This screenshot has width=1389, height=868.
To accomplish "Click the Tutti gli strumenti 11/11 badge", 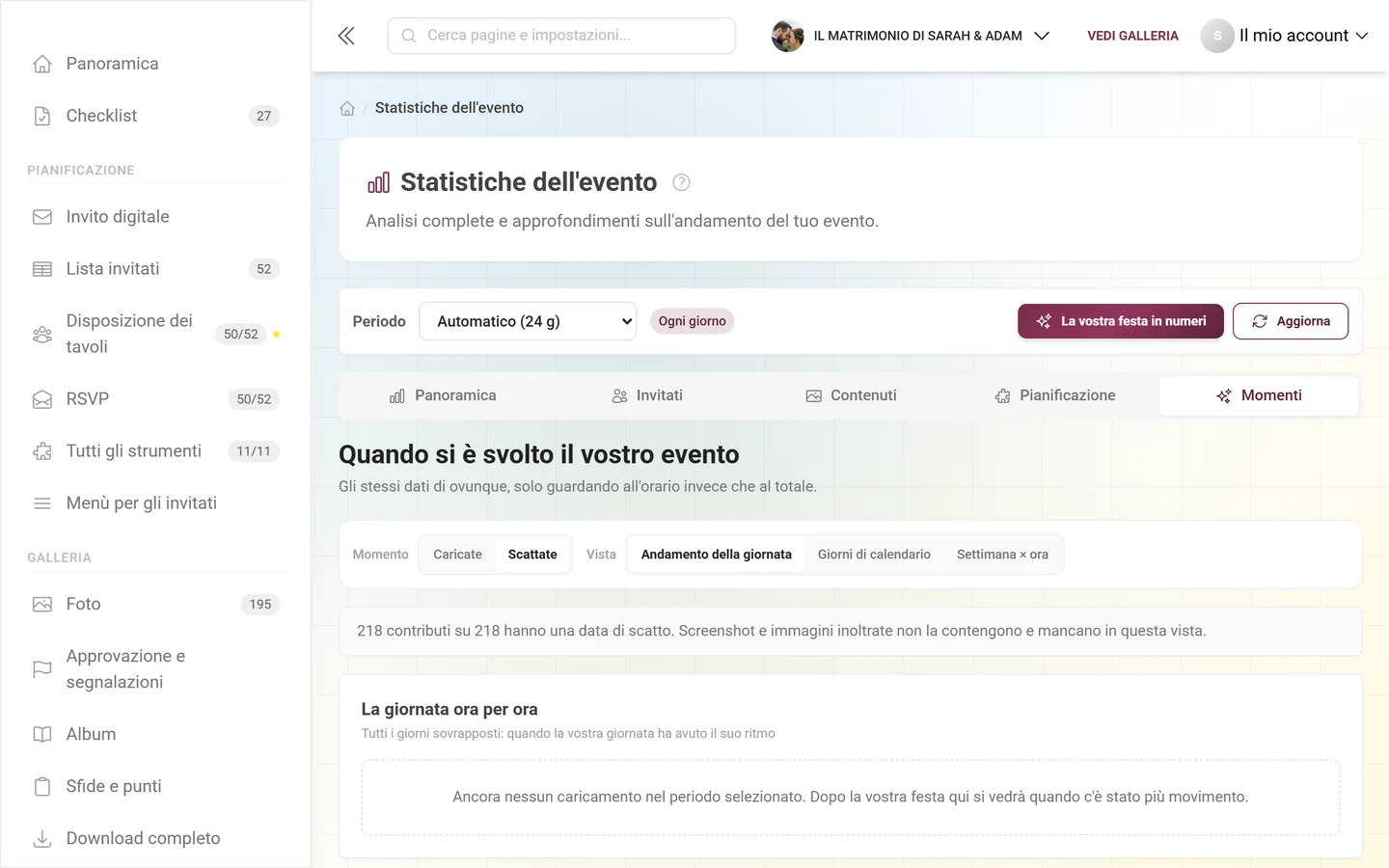I will click(254, 451).
